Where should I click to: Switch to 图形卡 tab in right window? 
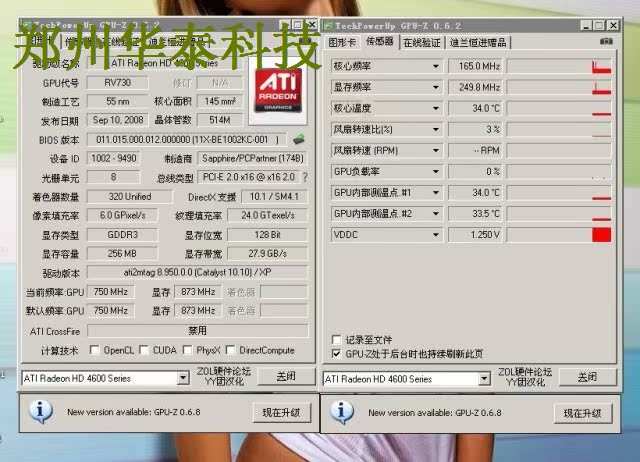click(x=342, y=42)
